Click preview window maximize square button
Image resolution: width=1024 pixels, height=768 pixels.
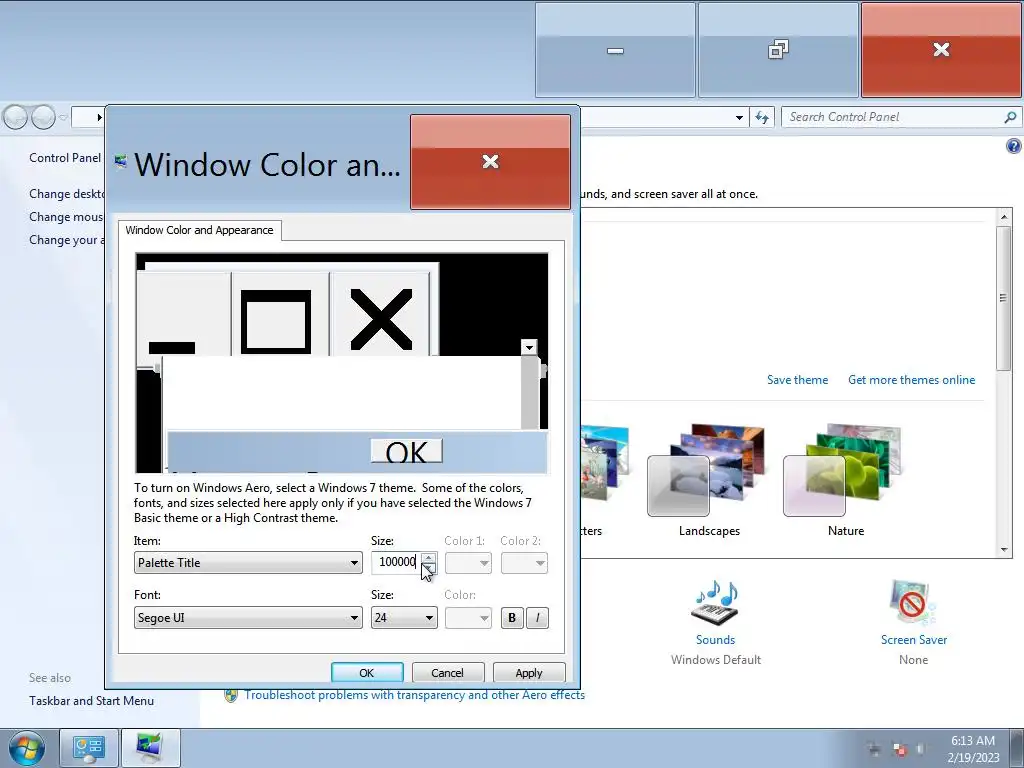[280, 317]
